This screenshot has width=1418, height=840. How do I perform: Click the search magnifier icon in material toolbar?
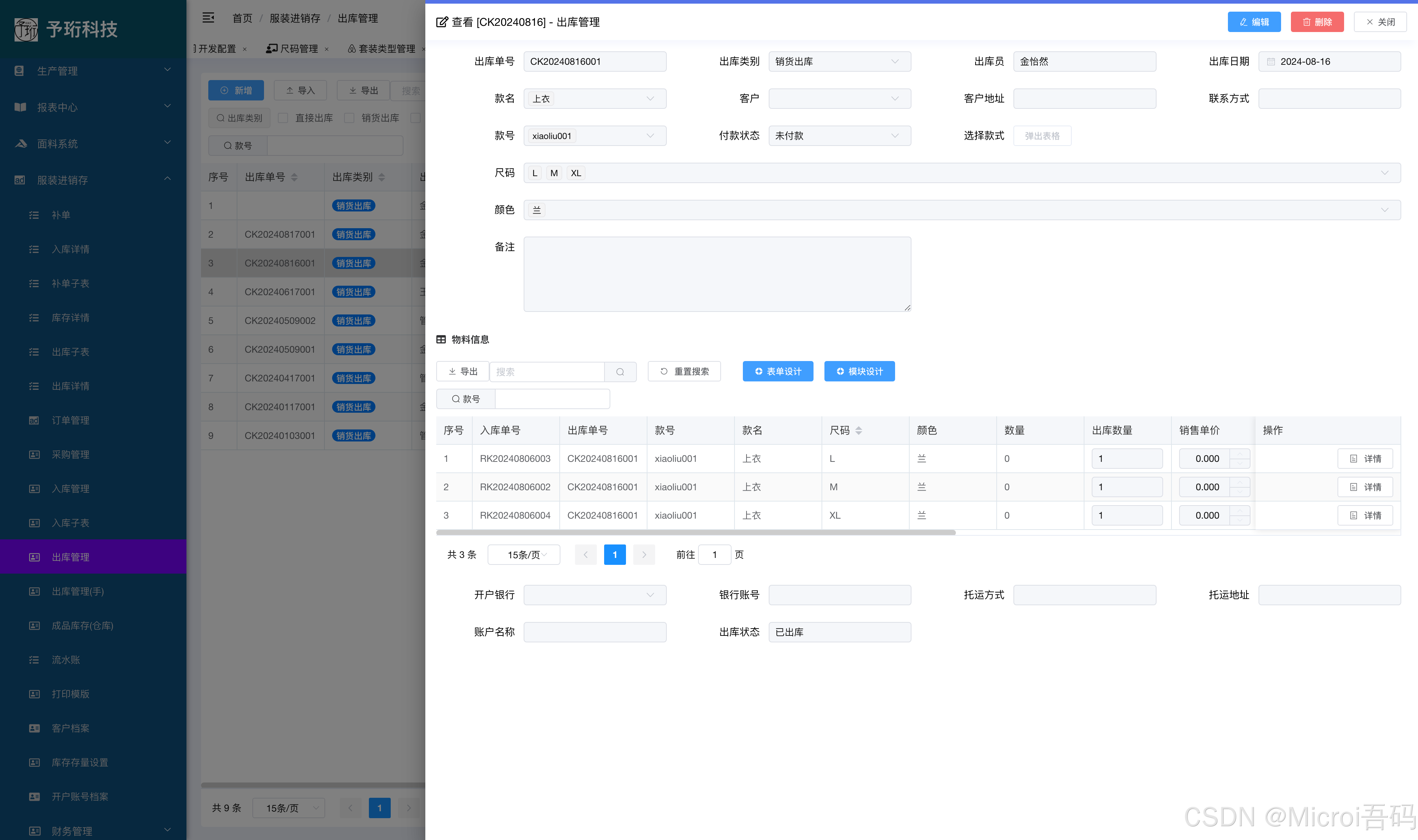click(620, 372)
